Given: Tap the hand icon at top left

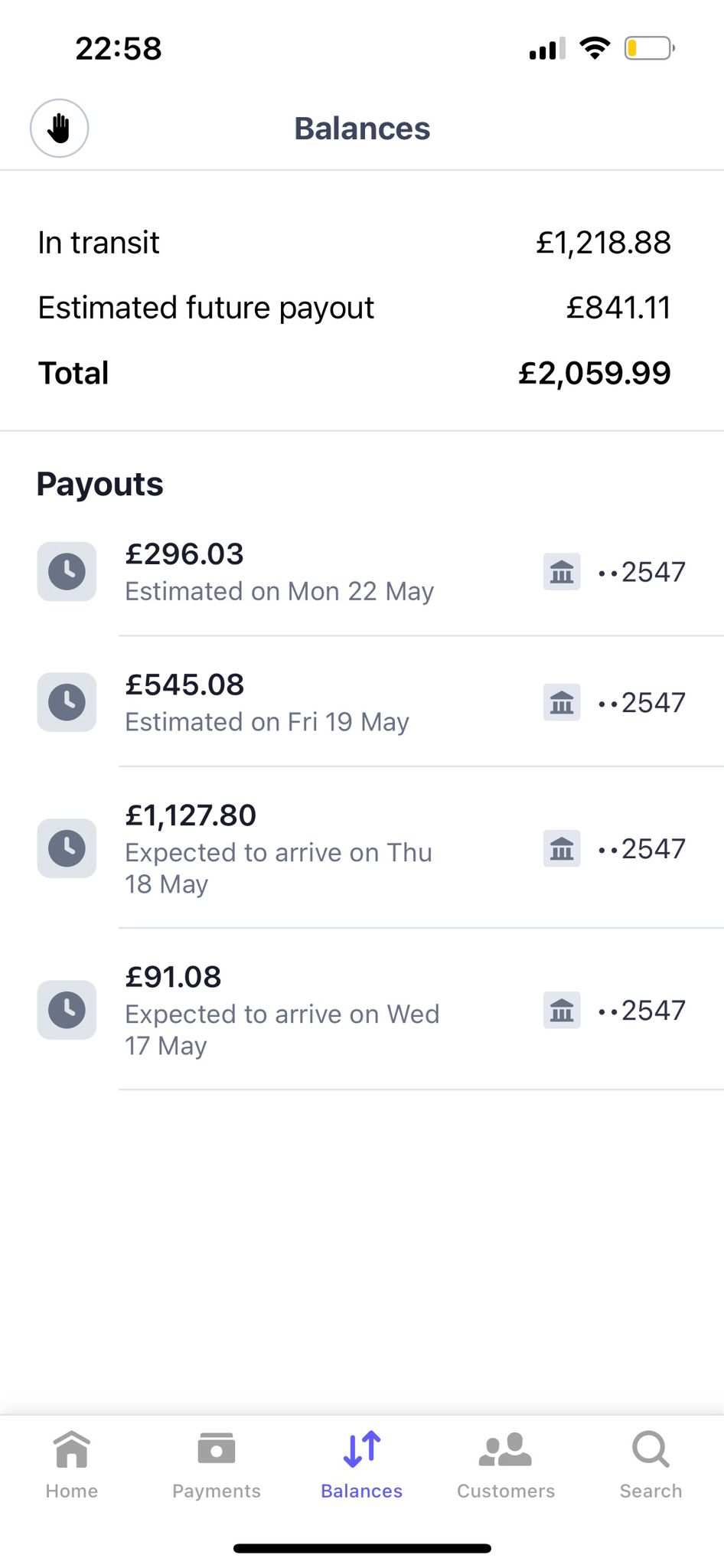Looking at the screenshot, I should point(59,129).
